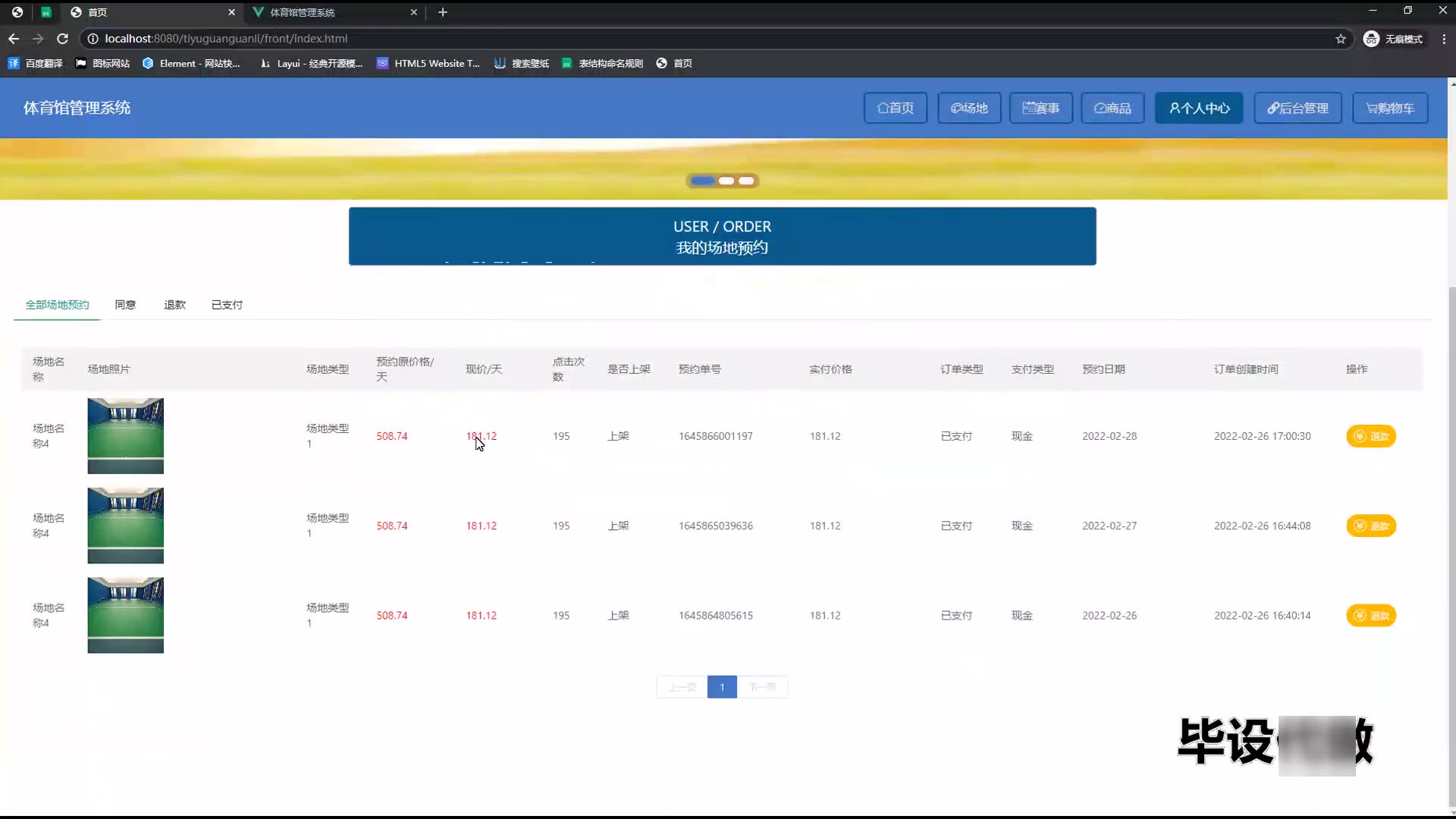Click creation time 2022-02-26 16:44:08
This screenshot has height=819, width=1456.
[x=1263, y=526]
